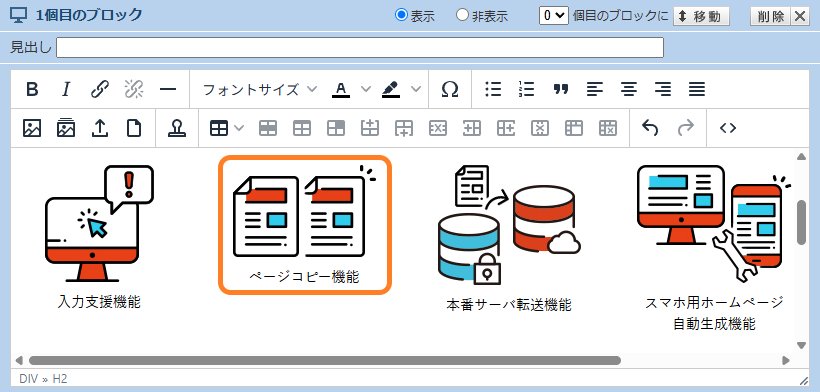This screenshot has width=820, height=392.
Task: Click the insert table icon
Action: pyautogui.click(x=219, y=128)
